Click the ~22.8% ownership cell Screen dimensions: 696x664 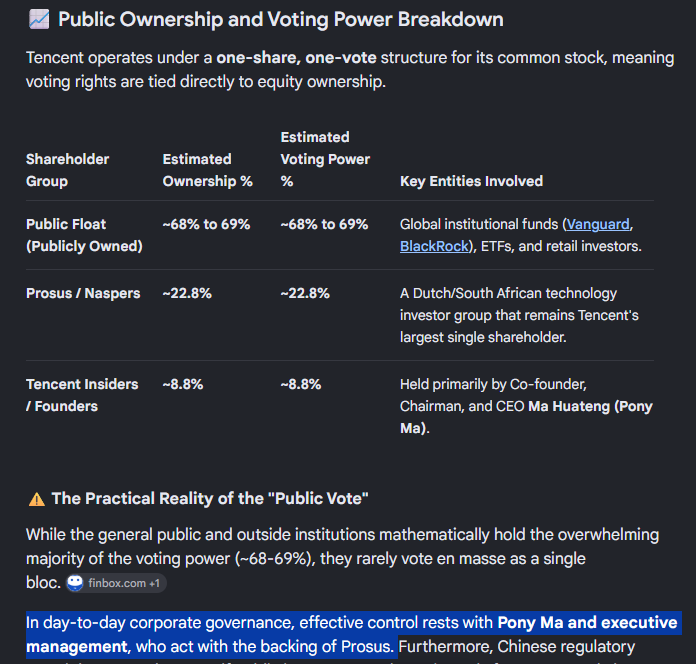(187, 293)
